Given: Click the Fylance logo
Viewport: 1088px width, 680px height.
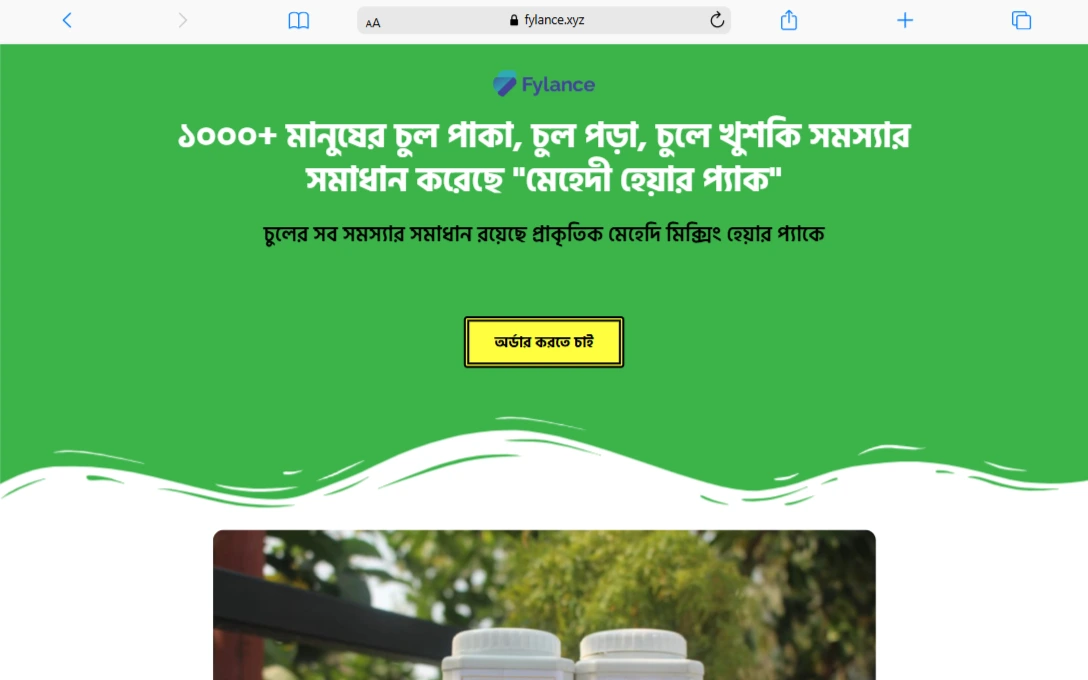Looking at the screenshot, I should pyautogui.click(x=544, y=84).
